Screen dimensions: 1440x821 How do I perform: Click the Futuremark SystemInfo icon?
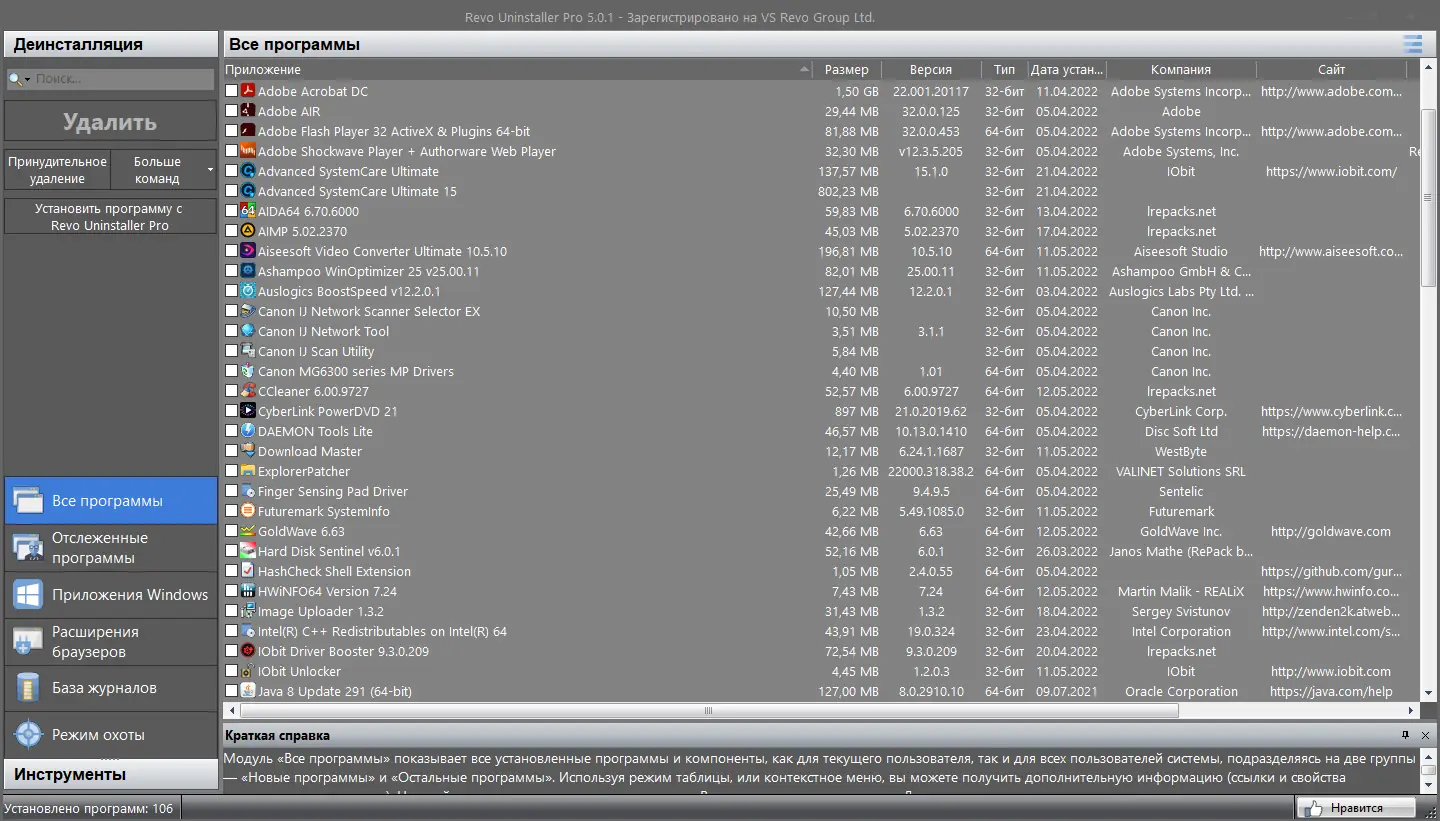point(248,511)
